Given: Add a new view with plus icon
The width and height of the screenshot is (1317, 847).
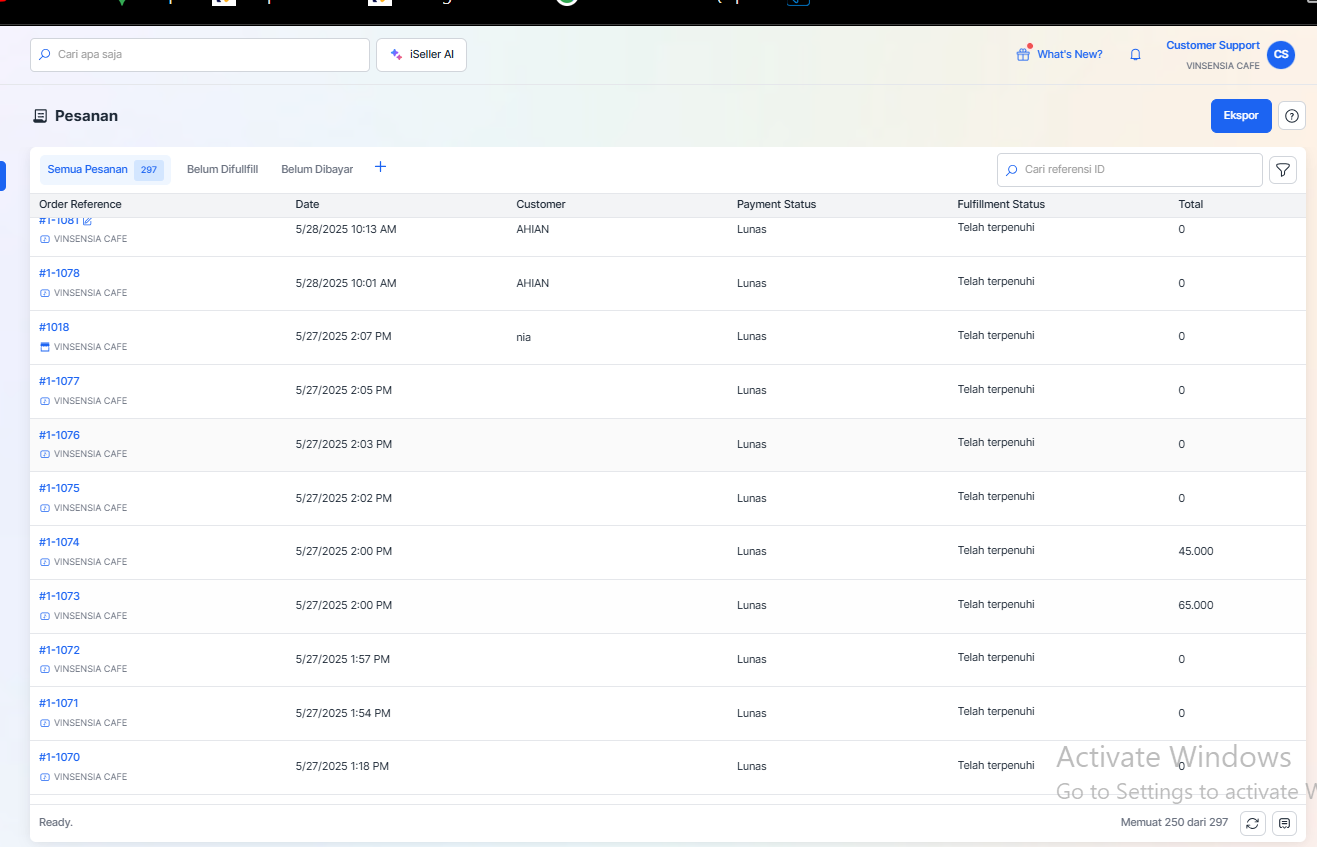Looking at the screenshot, I should [x=380, y=168].
